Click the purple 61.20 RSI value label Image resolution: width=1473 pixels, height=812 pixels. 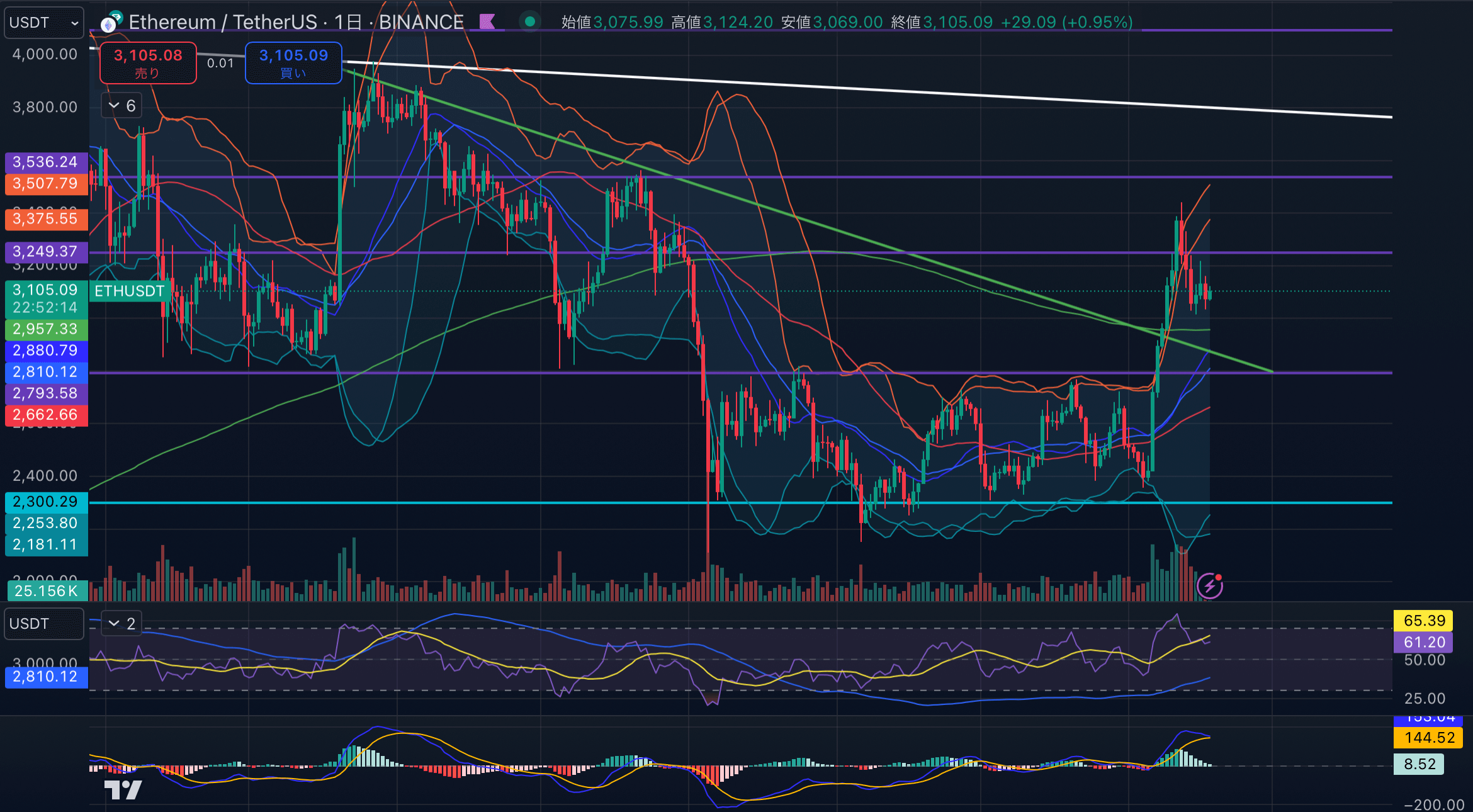(x=1424, y=642)
